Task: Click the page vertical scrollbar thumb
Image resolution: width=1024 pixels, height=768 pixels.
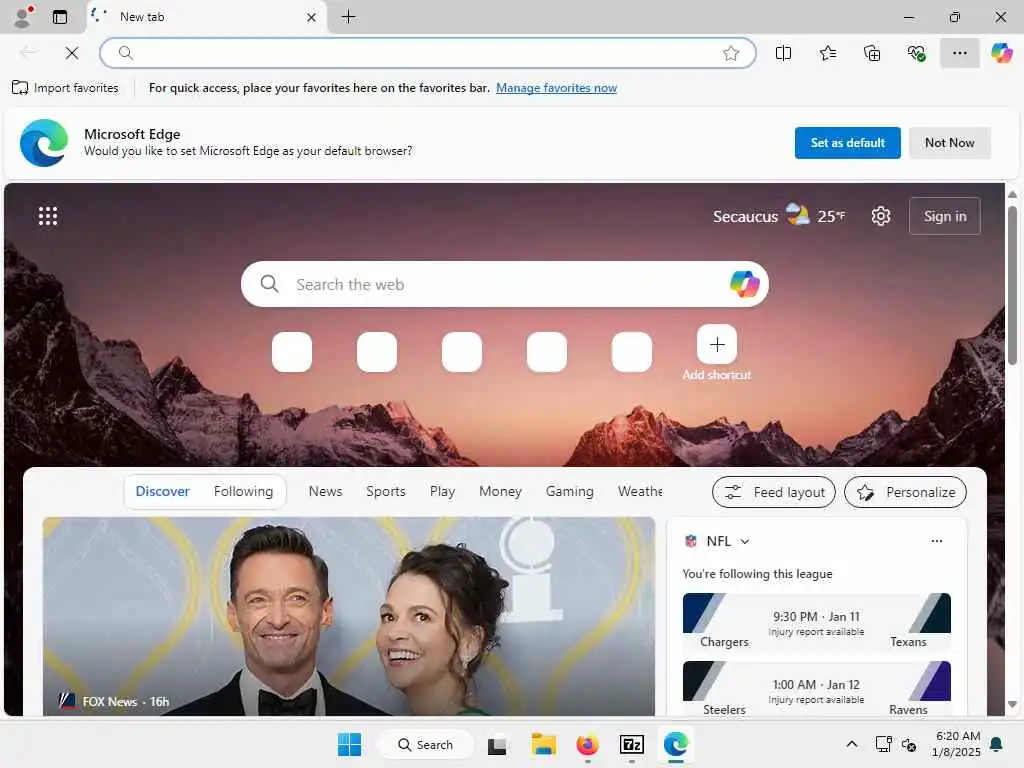Action: pos(1012,285)
